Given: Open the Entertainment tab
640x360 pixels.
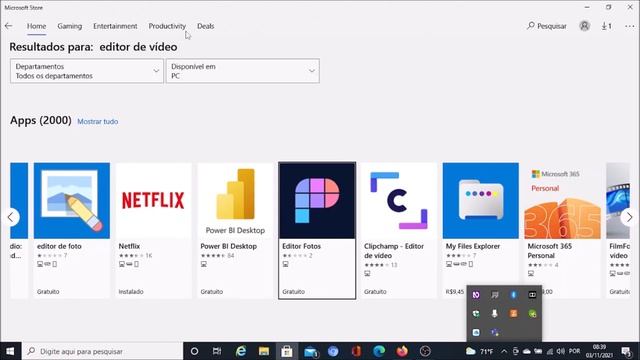Looking at the screenshot, I should [x=115, y=26].
